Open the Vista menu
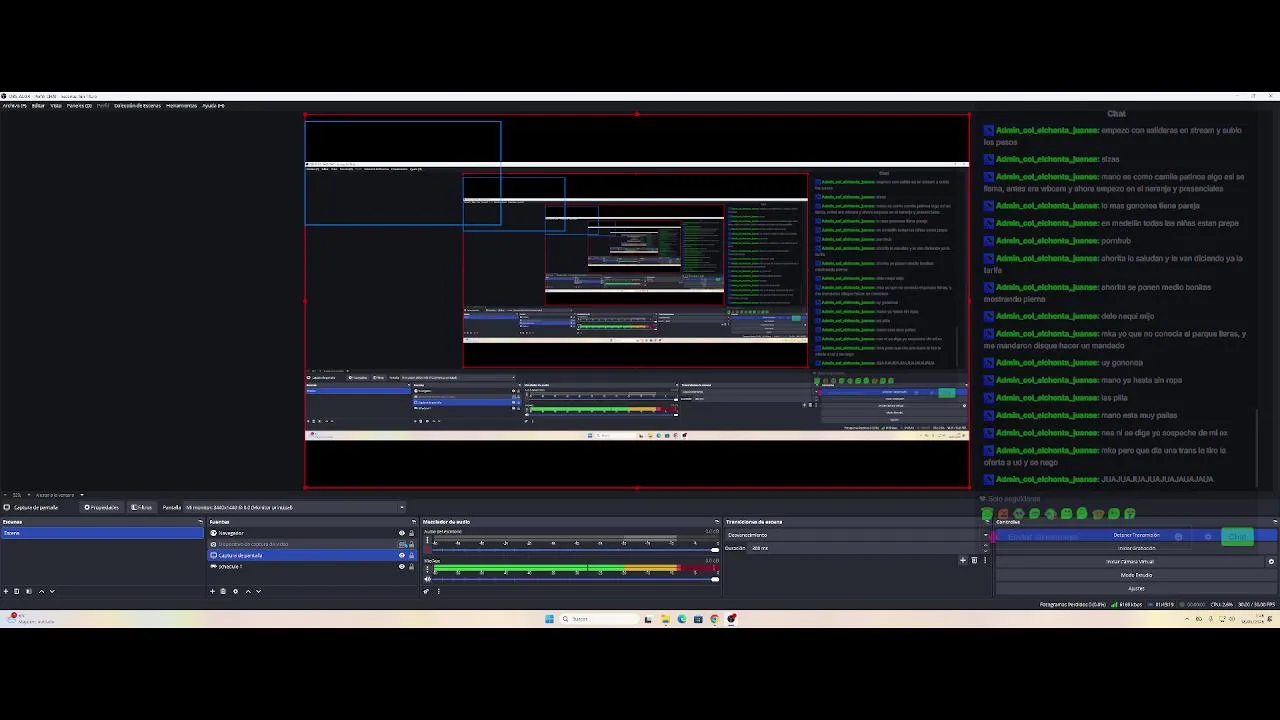This screenshot has width=1280, height=720. [56, 105]
